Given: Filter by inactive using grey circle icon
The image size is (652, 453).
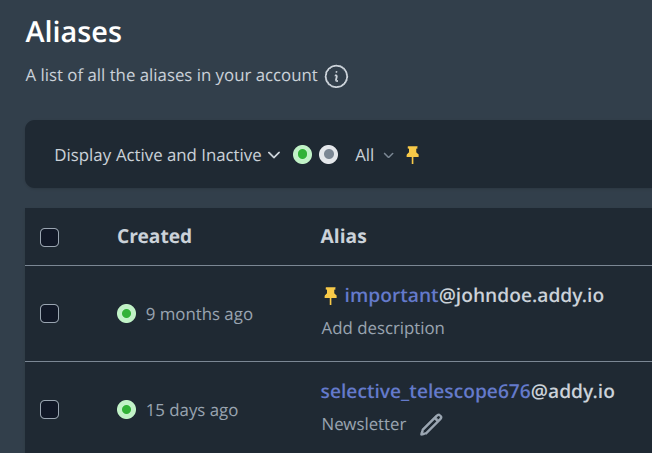Looking at the screenshot, I should pos(328,155).
